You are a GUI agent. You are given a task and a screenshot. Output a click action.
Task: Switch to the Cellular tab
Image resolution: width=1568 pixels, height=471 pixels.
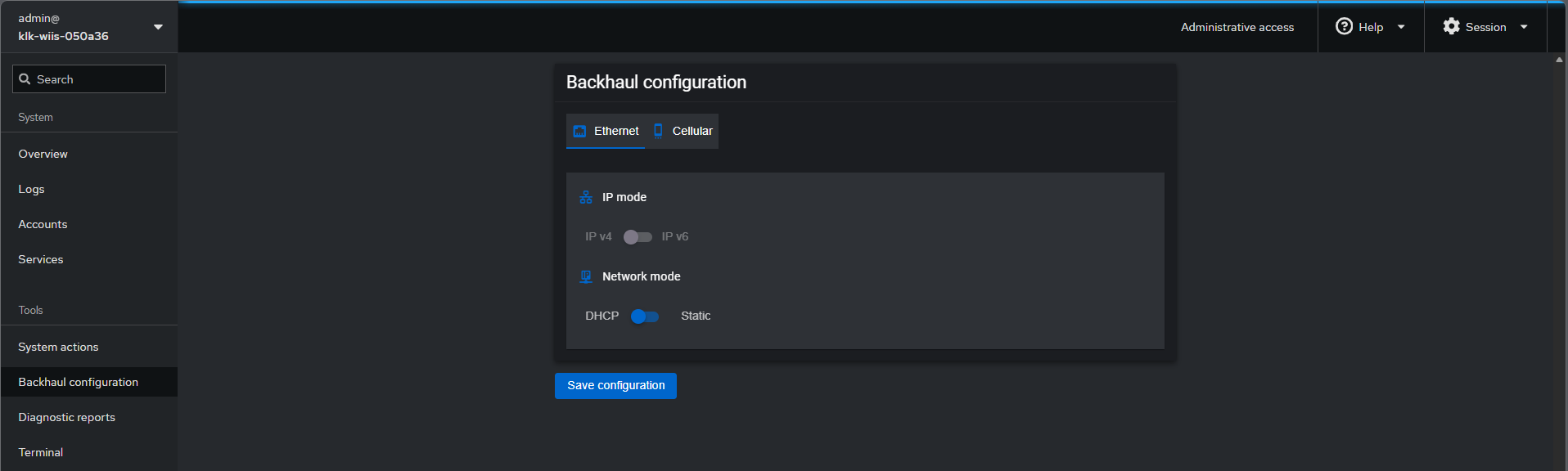(x=682, y=131)
